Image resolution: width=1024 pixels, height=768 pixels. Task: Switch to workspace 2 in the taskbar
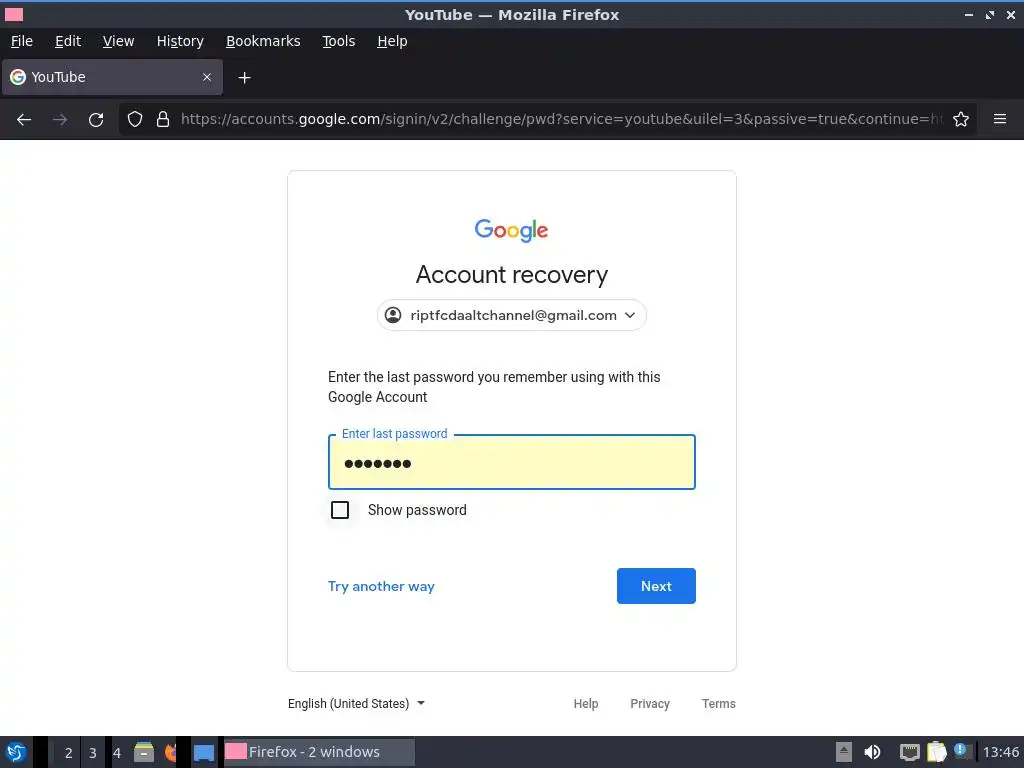tap(69, 753)
